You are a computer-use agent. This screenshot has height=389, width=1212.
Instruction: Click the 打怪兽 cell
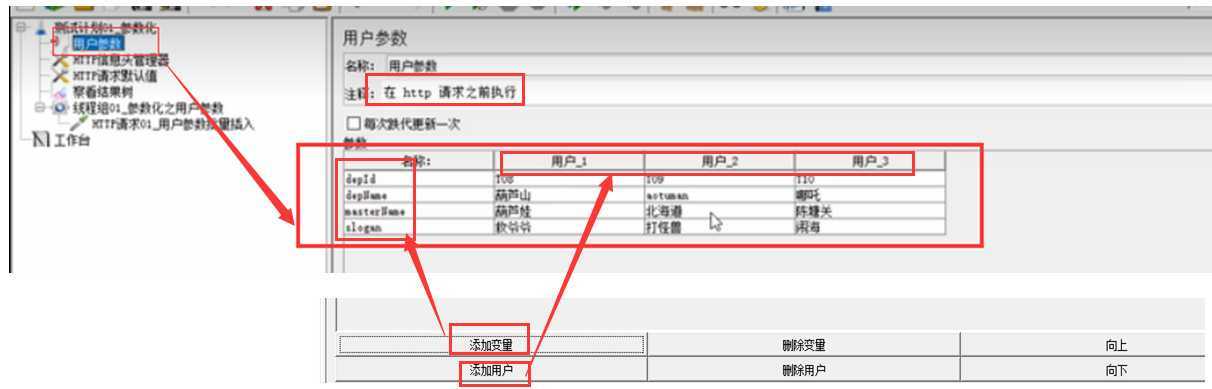pyautogui.click(x=719, y=226)
